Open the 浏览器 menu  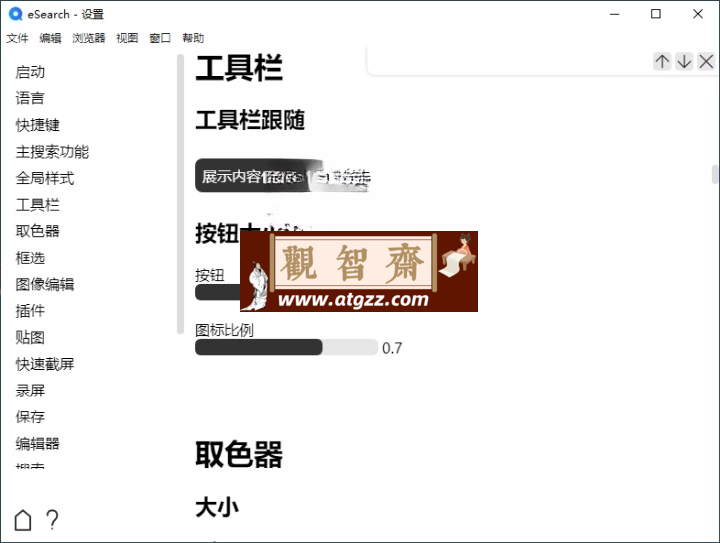tap(89, 38)
